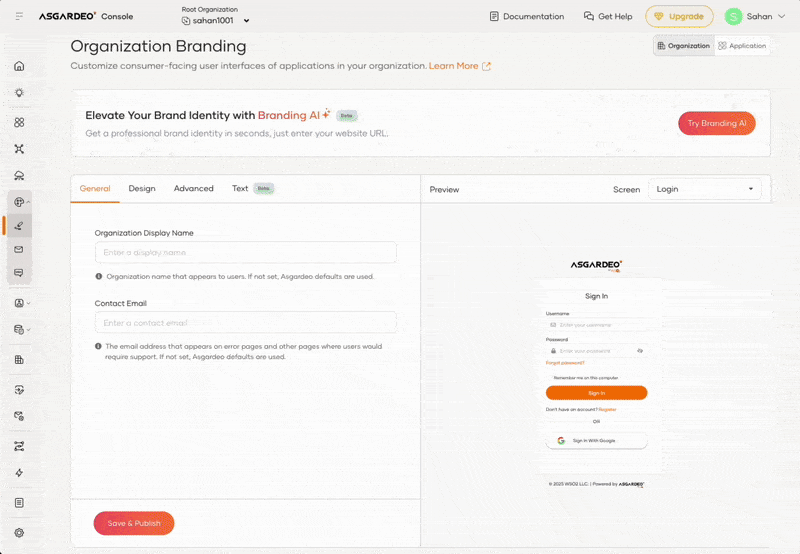Click the password field in login preview
800x554 pixels.
coord(596,351)
